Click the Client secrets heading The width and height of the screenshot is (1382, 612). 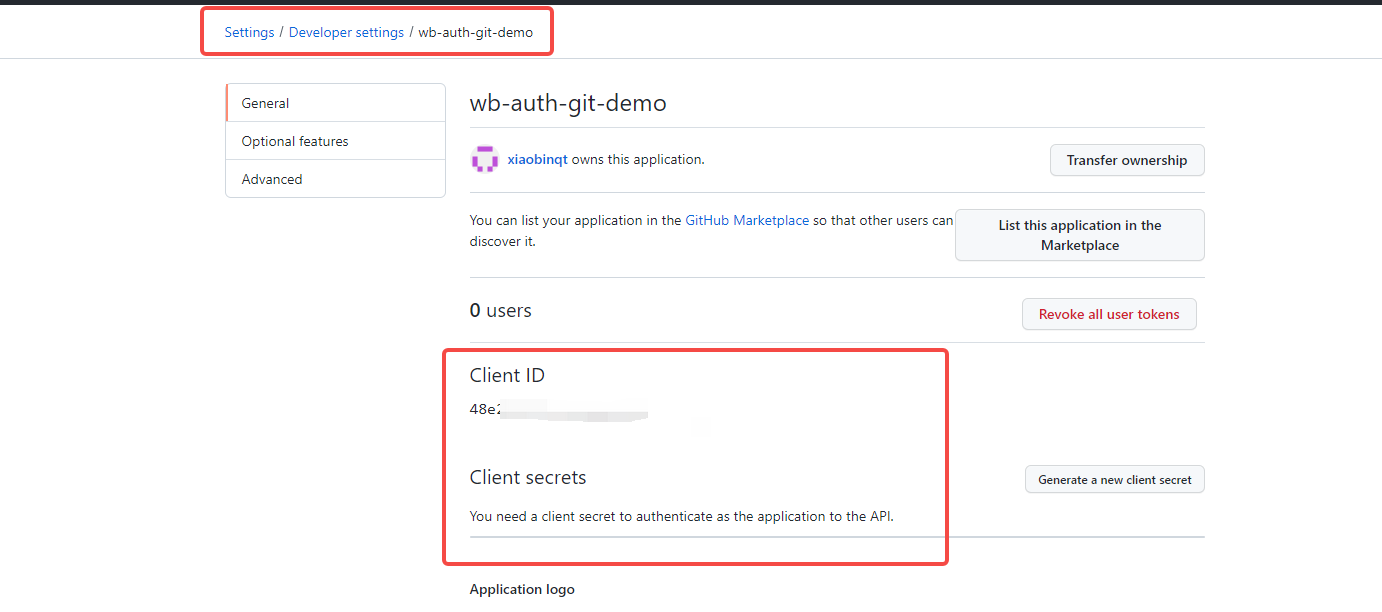coord(528,478)
